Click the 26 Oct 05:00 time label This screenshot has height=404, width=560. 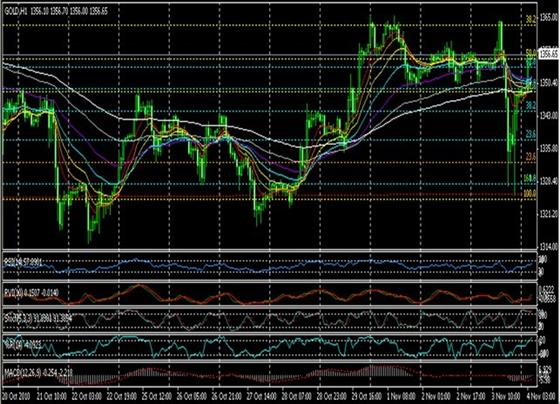tap(192, 396)
